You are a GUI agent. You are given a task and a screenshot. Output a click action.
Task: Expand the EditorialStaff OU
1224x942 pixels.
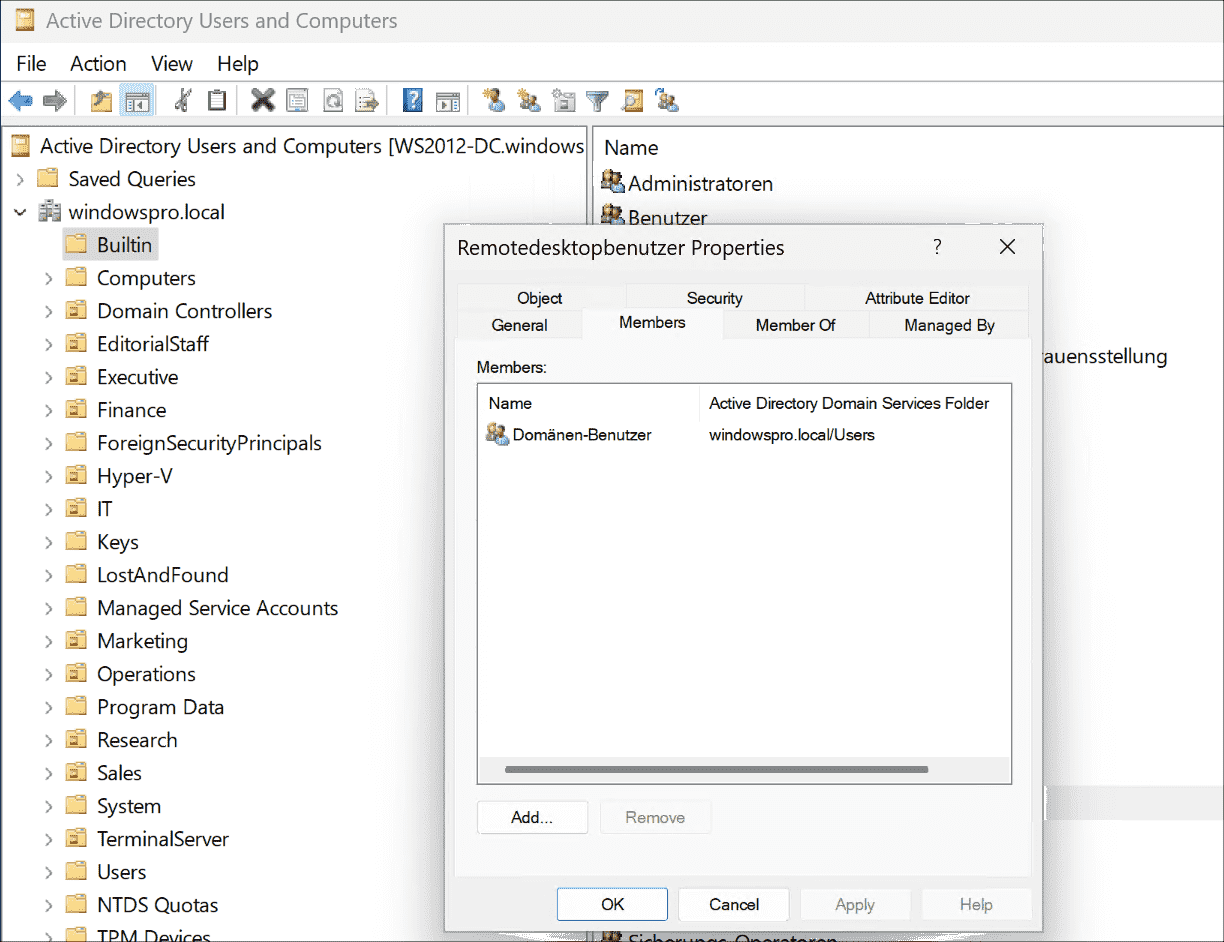pos(49,344)
